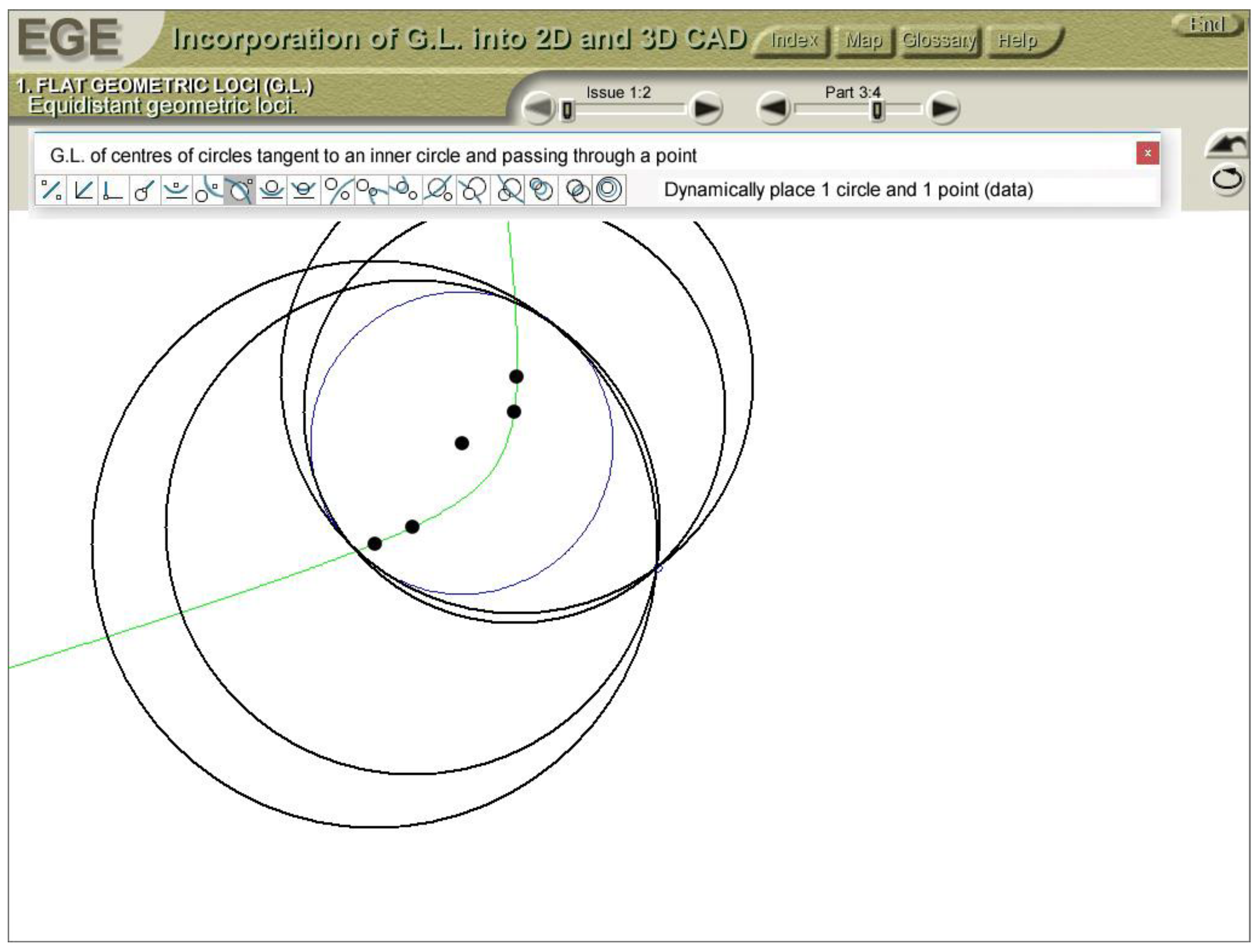This screenshot has width=1258, height=952.
Task: Advance to the next Part
Action: (942, 108)
